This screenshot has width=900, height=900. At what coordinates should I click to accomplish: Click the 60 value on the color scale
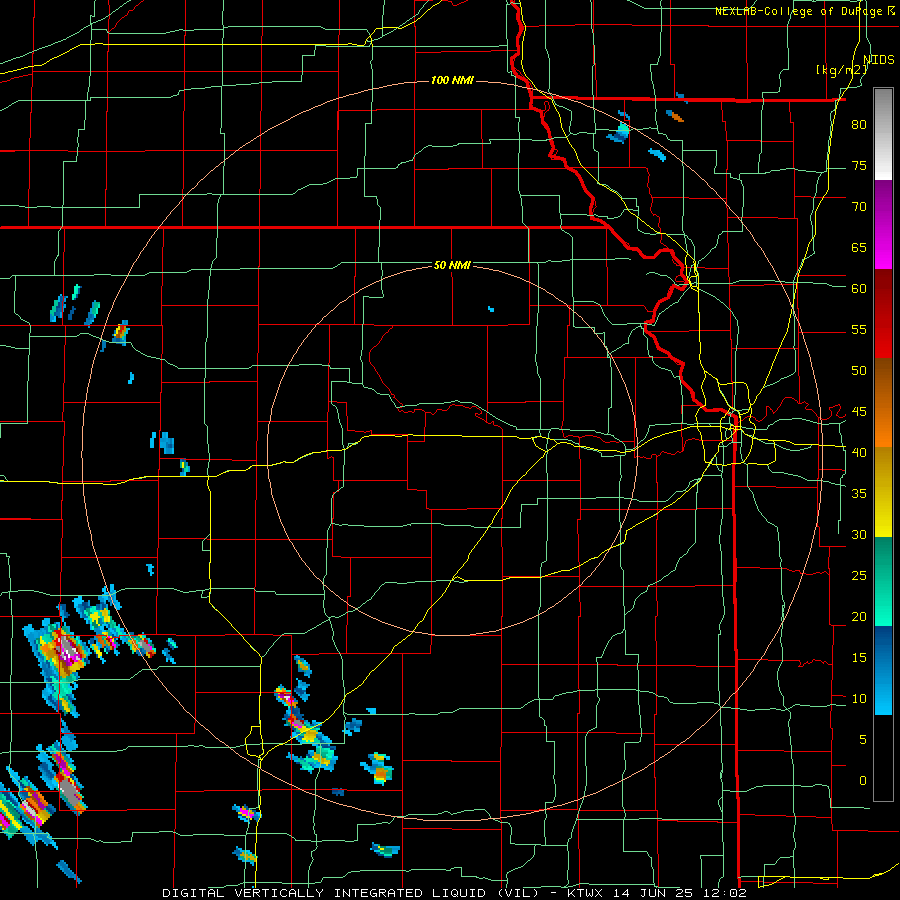pos(859,288)
